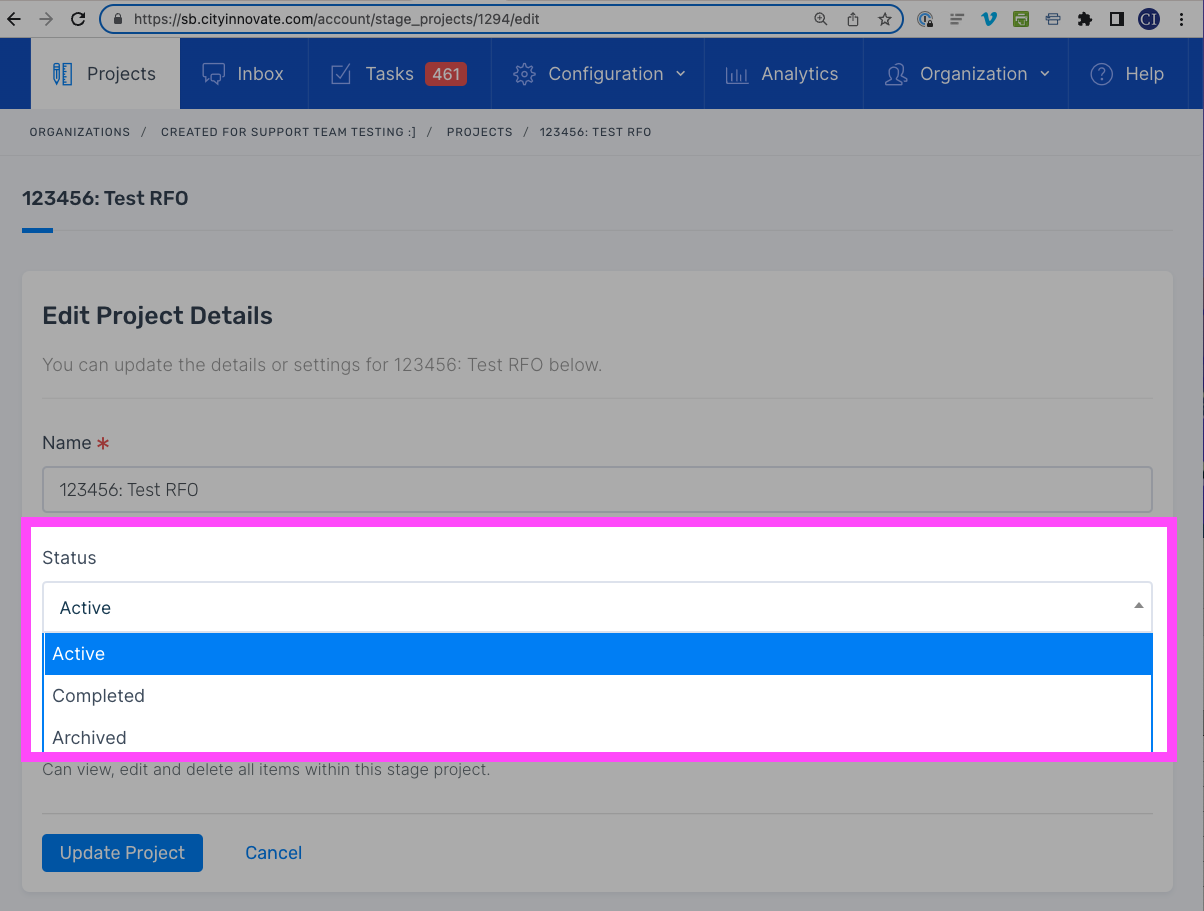Viewport: 1204px width, 911px height.
Task: Go to PROJECTS breadcrumb
Action: (x=479, y=132)
